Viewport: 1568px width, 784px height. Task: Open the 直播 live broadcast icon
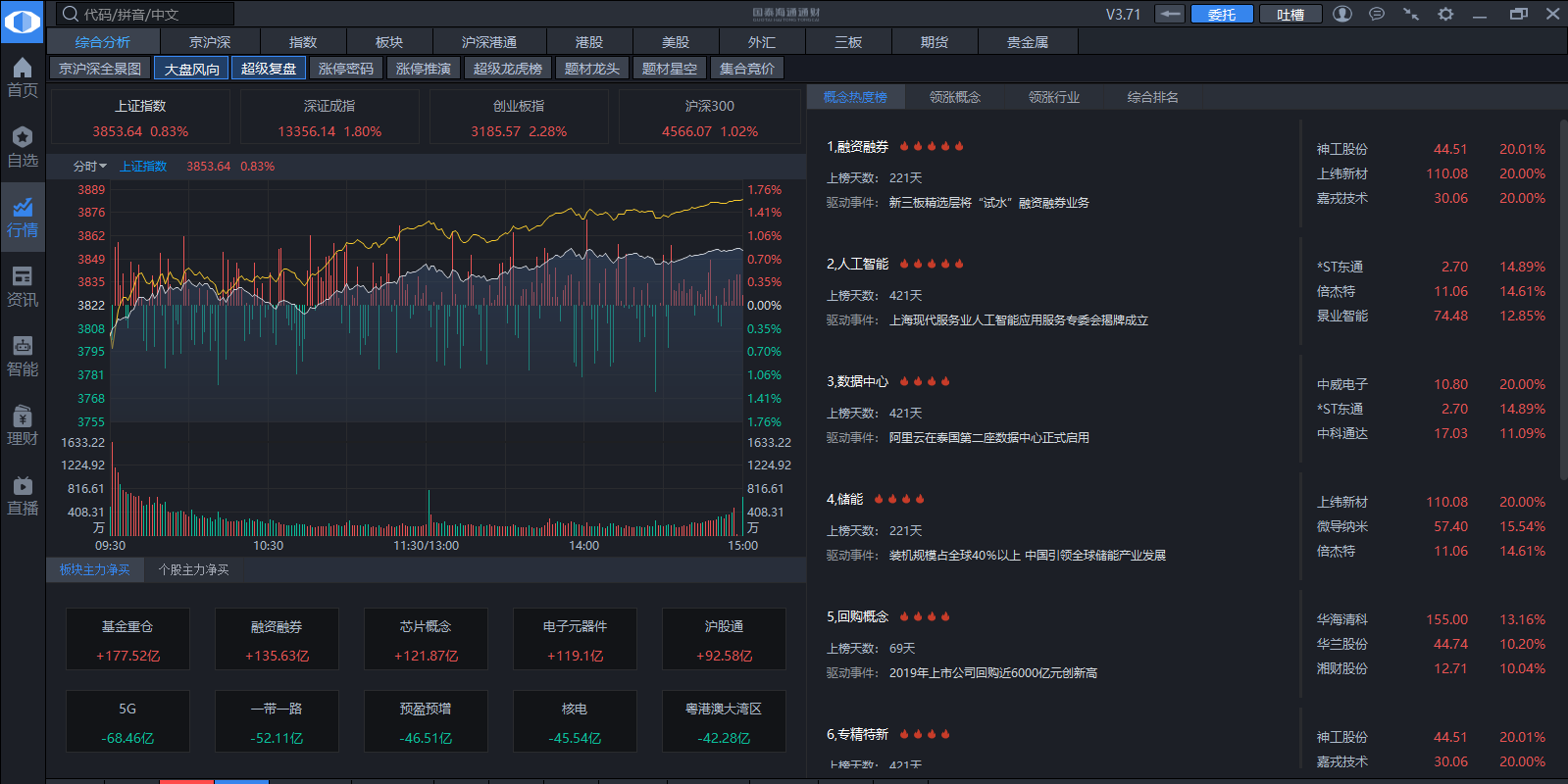click(x=23, y=495)
